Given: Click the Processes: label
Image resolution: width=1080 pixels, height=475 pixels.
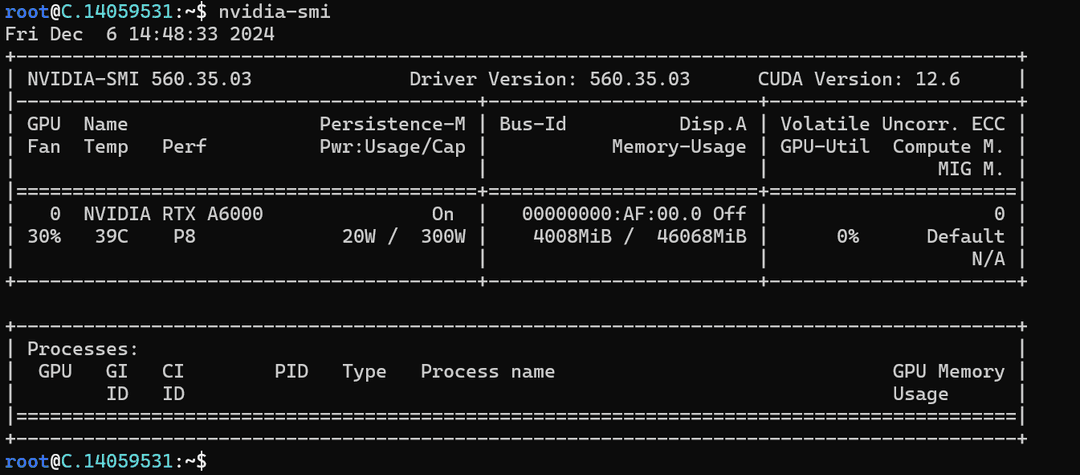Looking at the screenshot, I should click(83, 349).
